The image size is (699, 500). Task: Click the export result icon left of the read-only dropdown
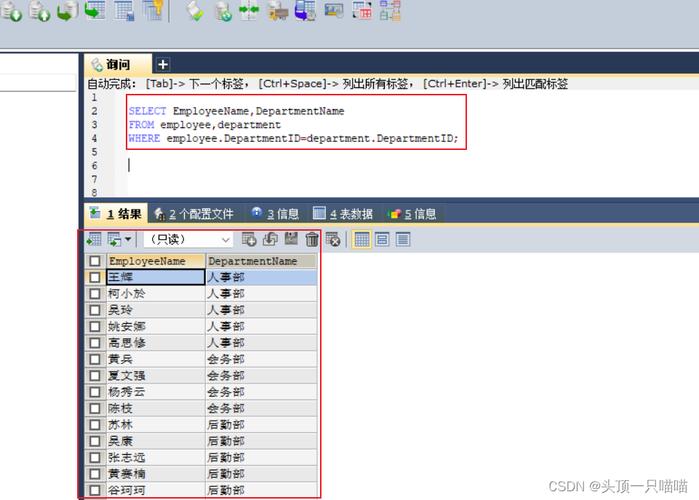click(x=94, y=240)
